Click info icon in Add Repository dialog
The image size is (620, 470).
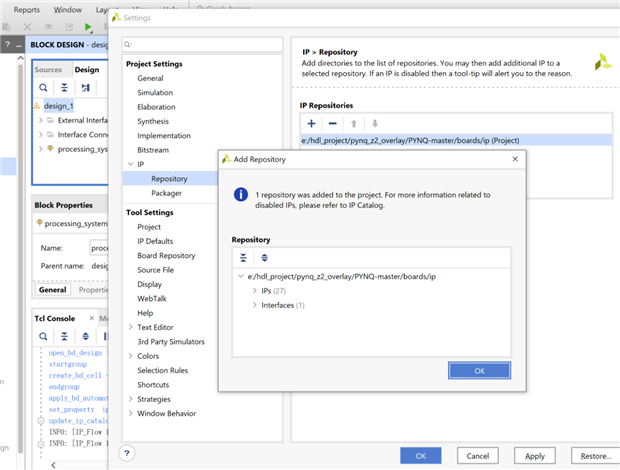coord(241,194)
